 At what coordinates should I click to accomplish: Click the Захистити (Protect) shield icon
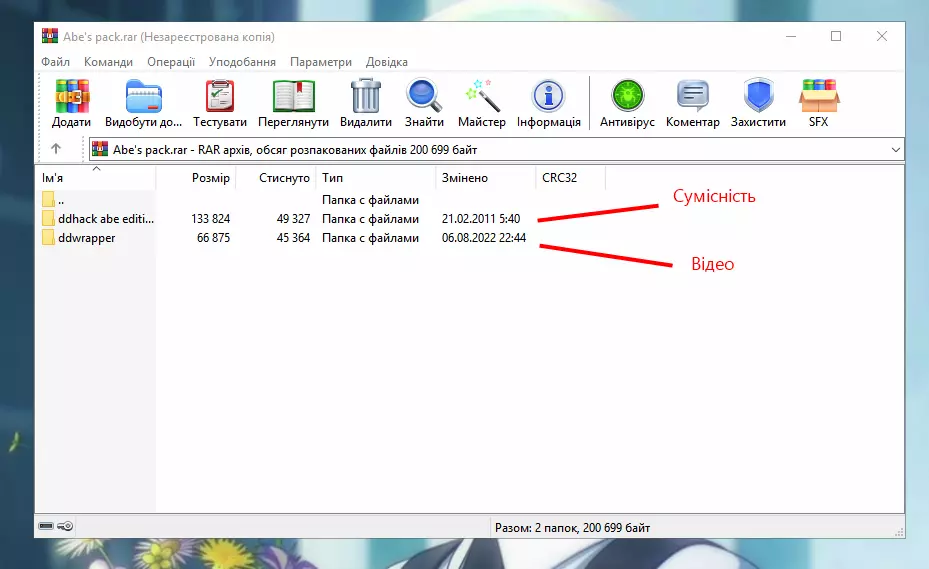click(758, 95)
